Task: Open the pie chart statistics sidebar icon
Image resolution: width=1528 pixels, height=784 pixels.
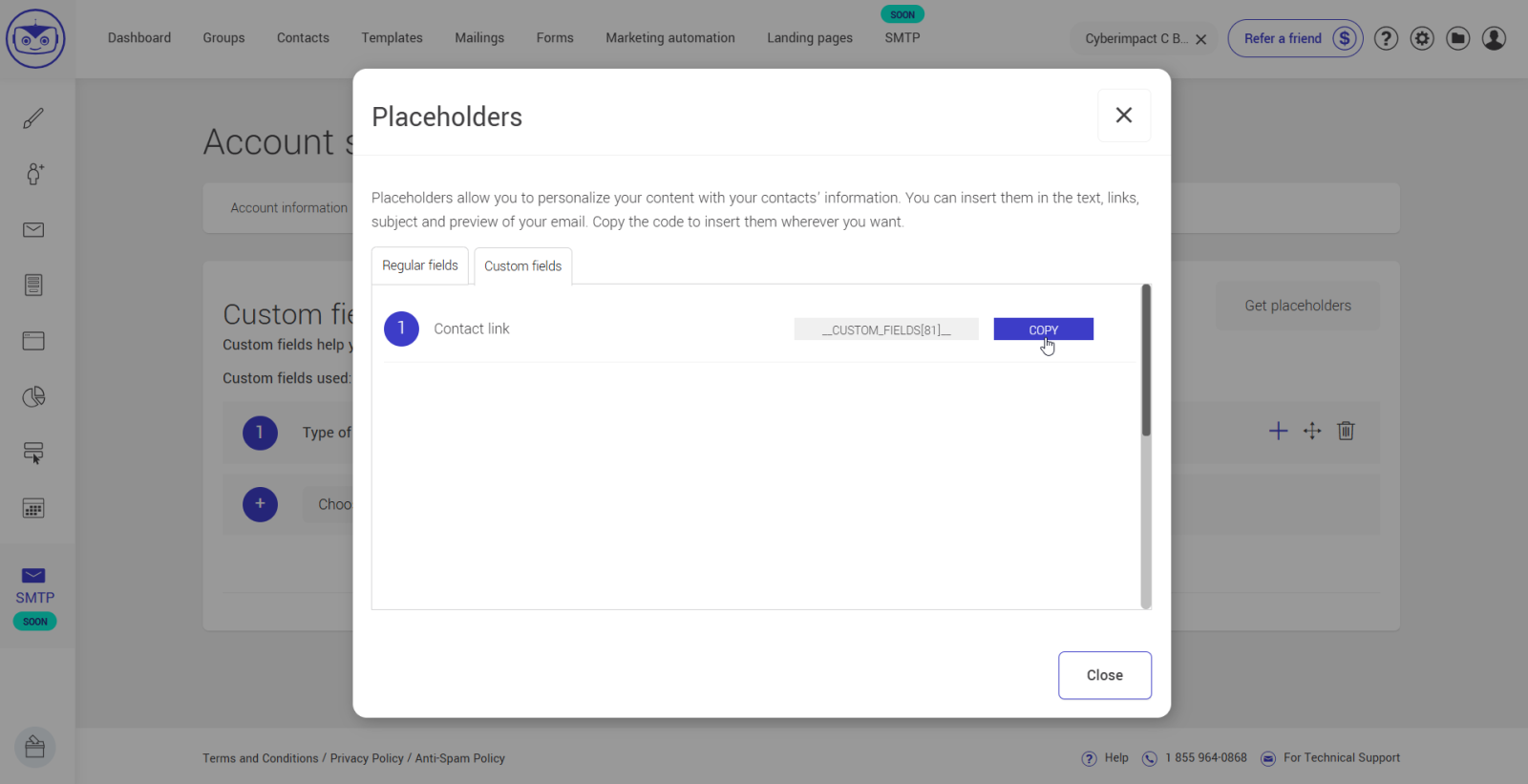Action: pyautogui.click(x=33, y=396)
